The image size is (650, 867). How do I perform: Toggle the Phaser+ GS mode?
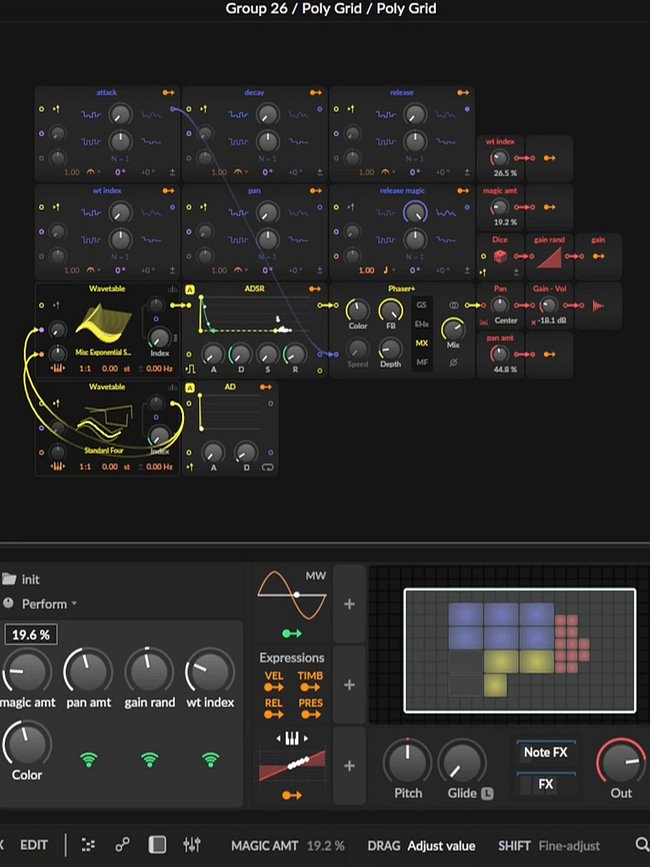422,305
